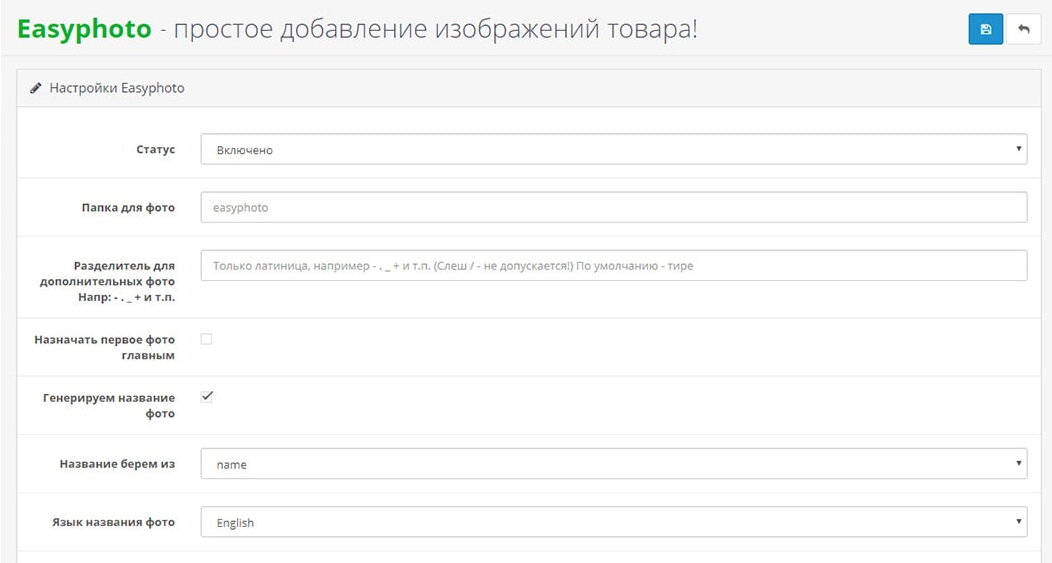Enable the Назначать первое фото главным checkbox
Viewport: 1052px width, 563px height.
pyautogui.click(x=207, y=339)
